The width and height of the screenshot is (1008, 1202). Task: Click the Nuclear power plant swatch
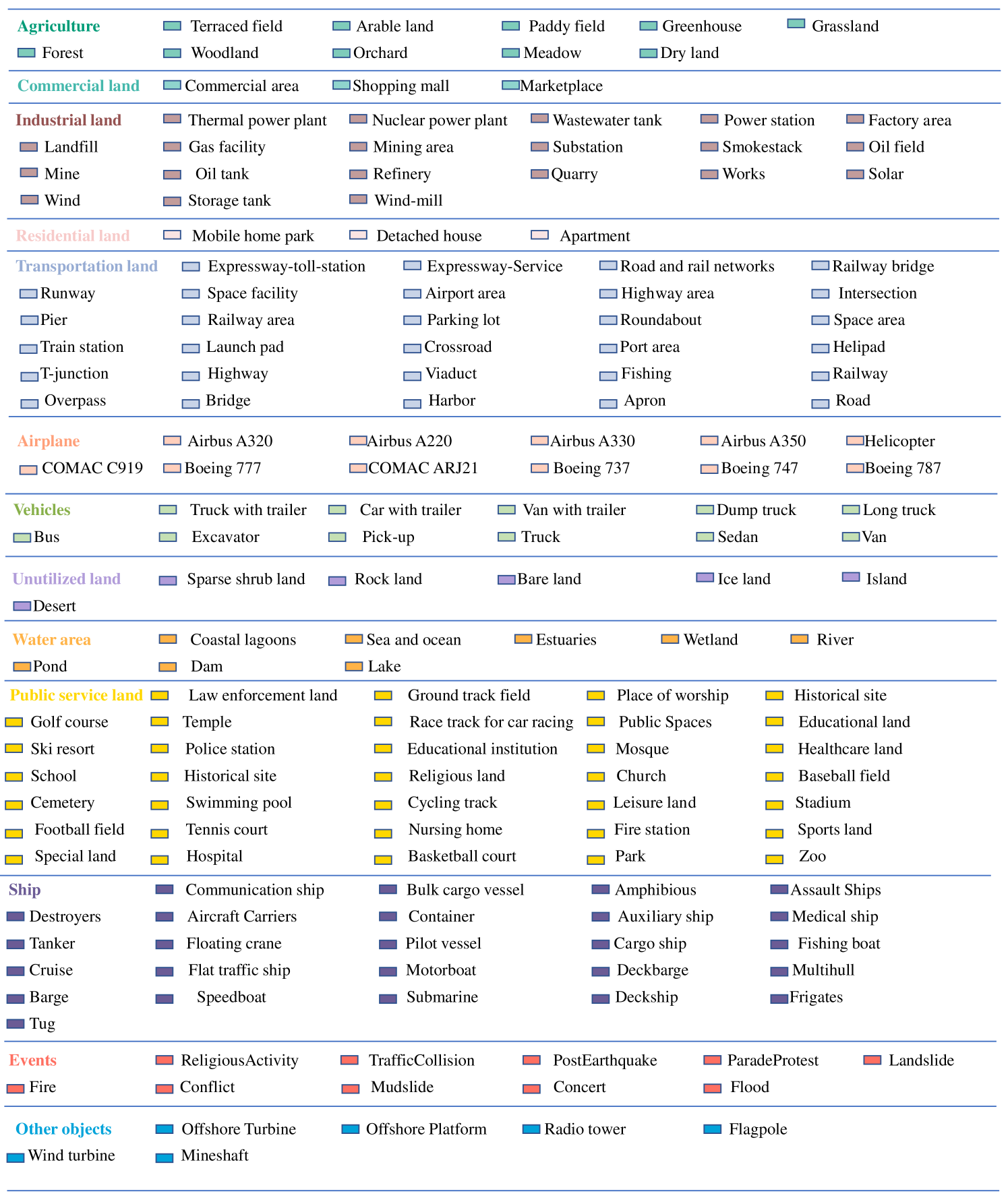[358, 119]
